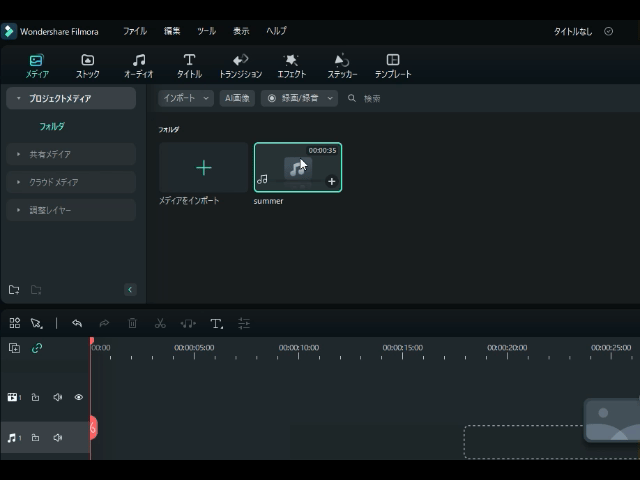640x480 pixels.
Task: Collapse the media sidebar panel arrow
Action: click(x=130, y=290)
